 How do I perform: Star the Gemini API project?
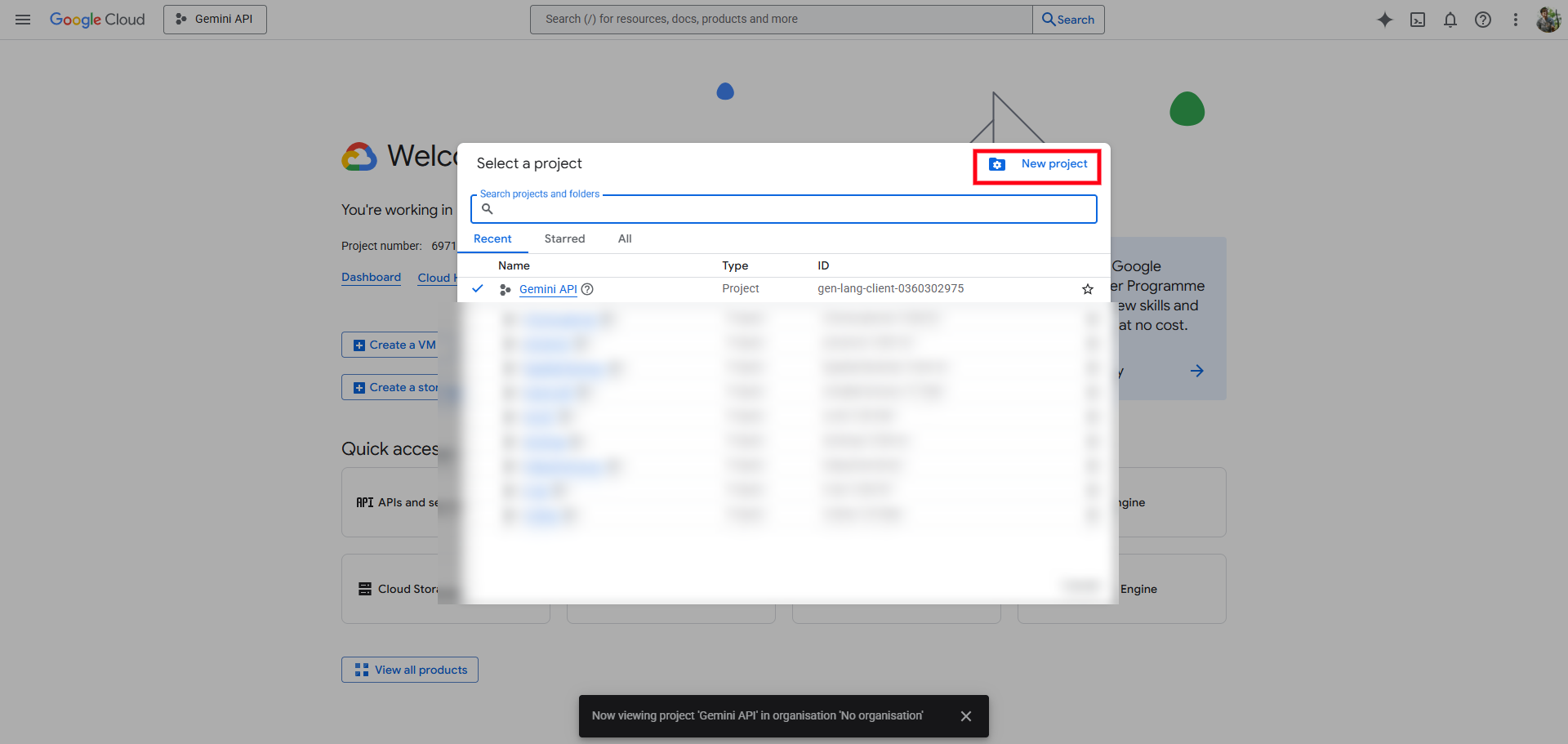coord(1088,289)
